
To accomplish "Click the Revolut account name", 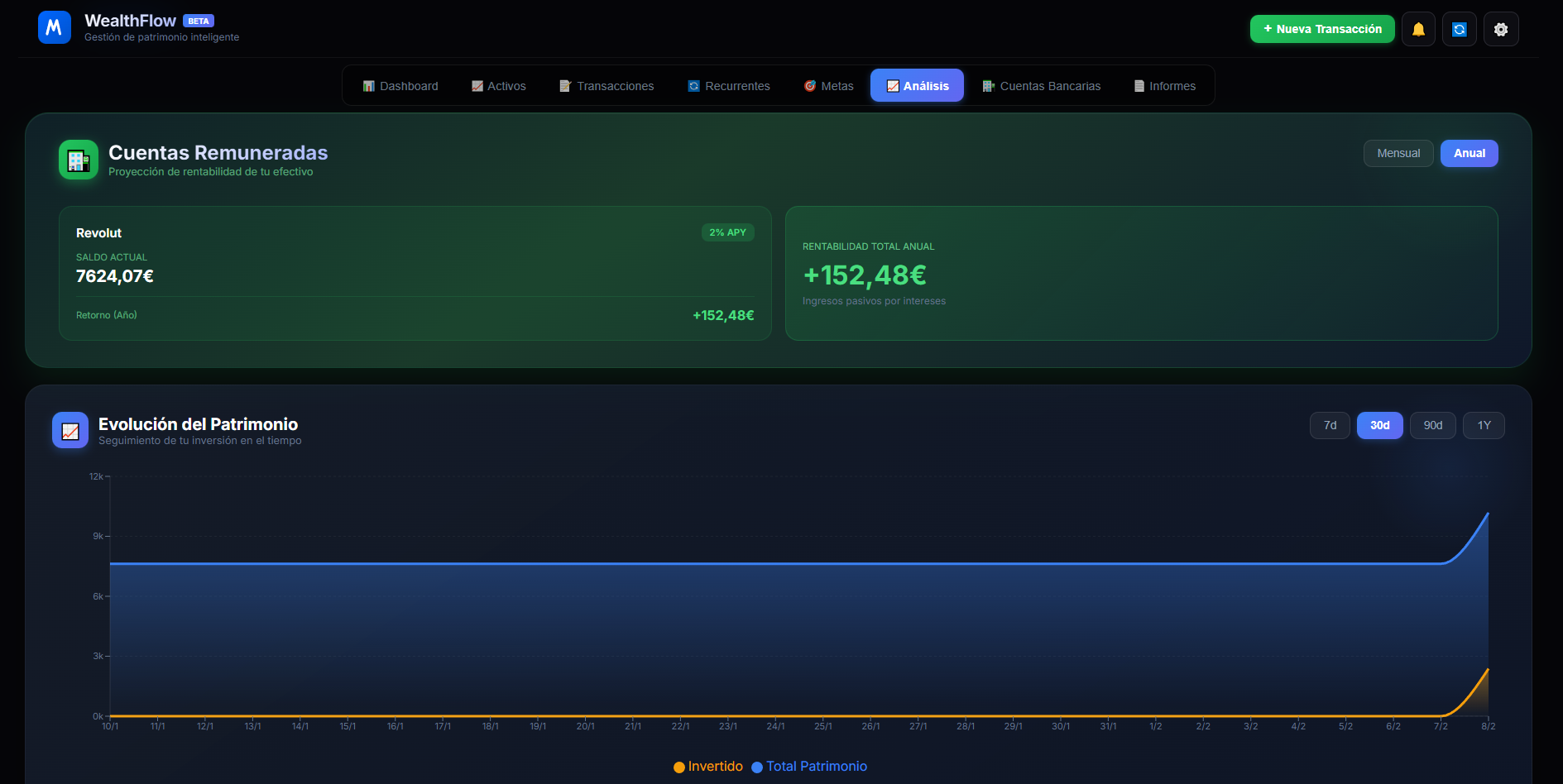I will click(98, 233).
